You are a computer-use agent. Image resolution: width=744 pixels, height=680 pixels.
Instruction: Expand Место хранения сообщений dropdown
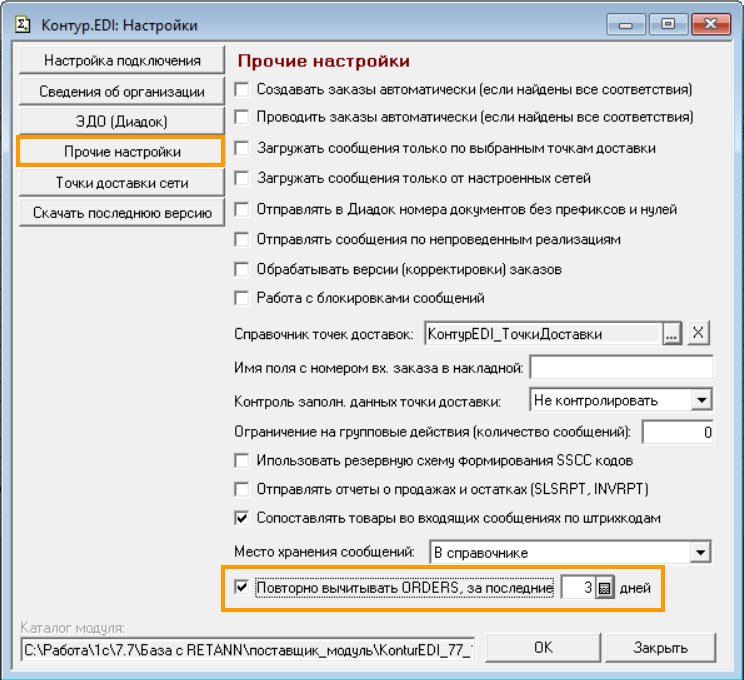(700, 552)
